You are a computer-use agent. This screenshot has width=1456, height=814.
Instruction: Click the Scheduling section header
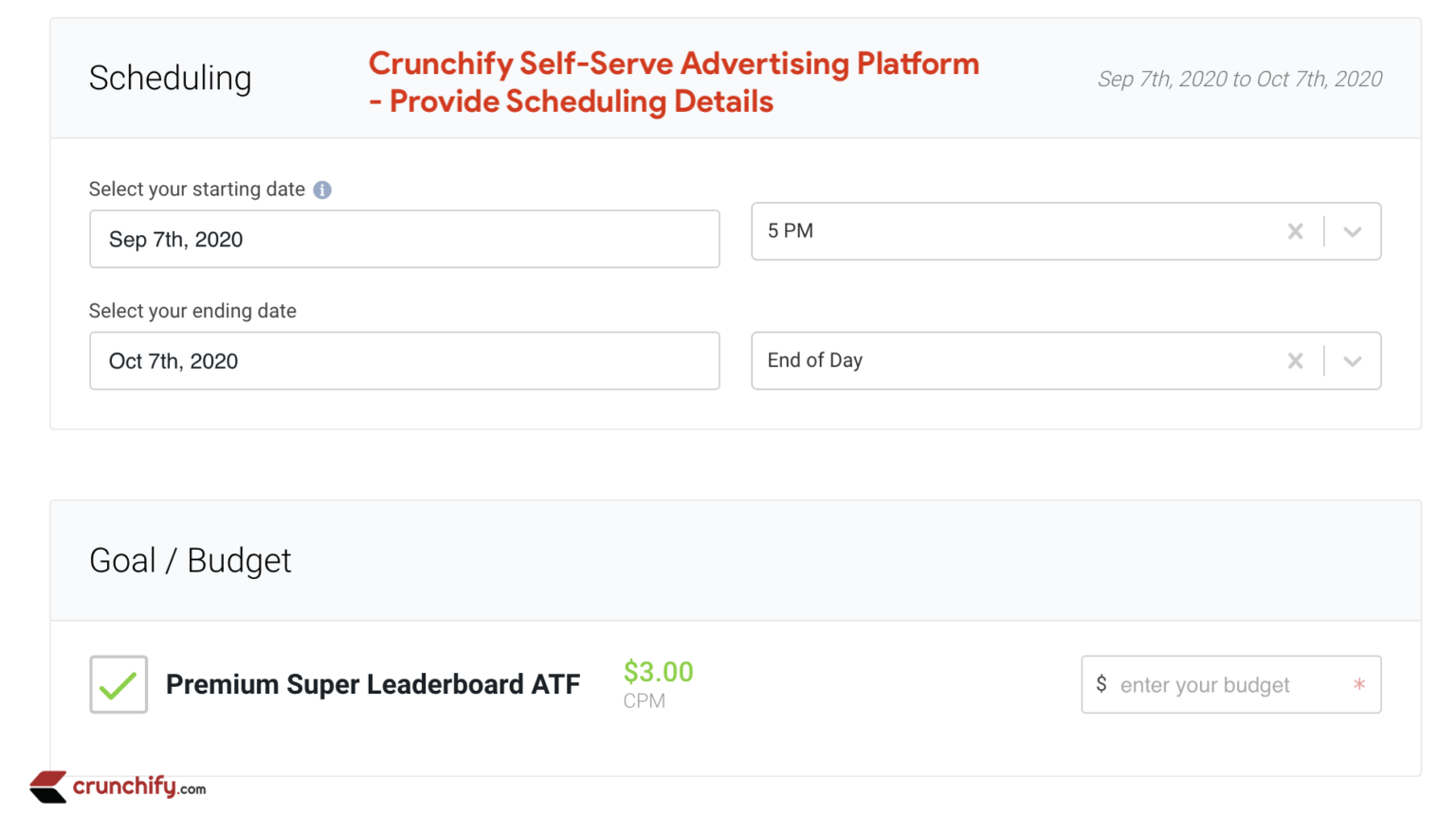click(x=171, y=79)
